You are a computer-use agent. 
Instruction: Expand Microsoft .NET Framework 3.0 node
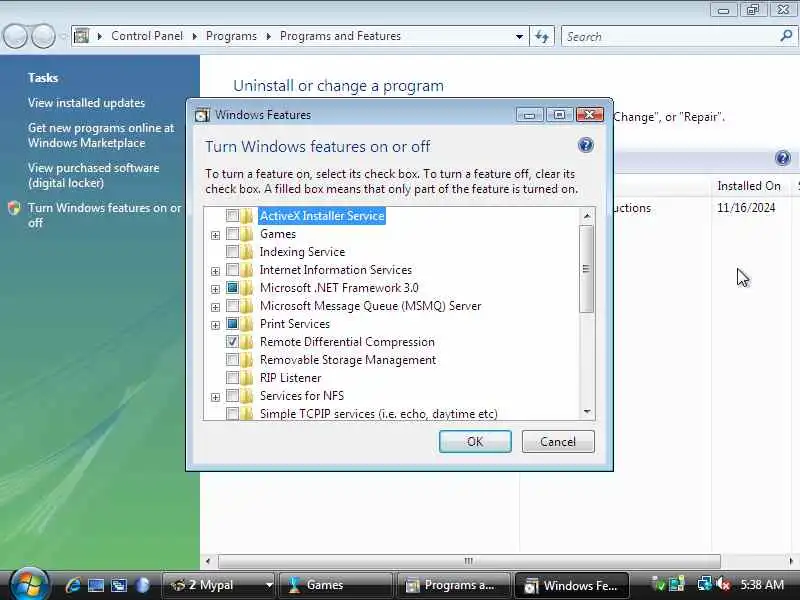215,289
